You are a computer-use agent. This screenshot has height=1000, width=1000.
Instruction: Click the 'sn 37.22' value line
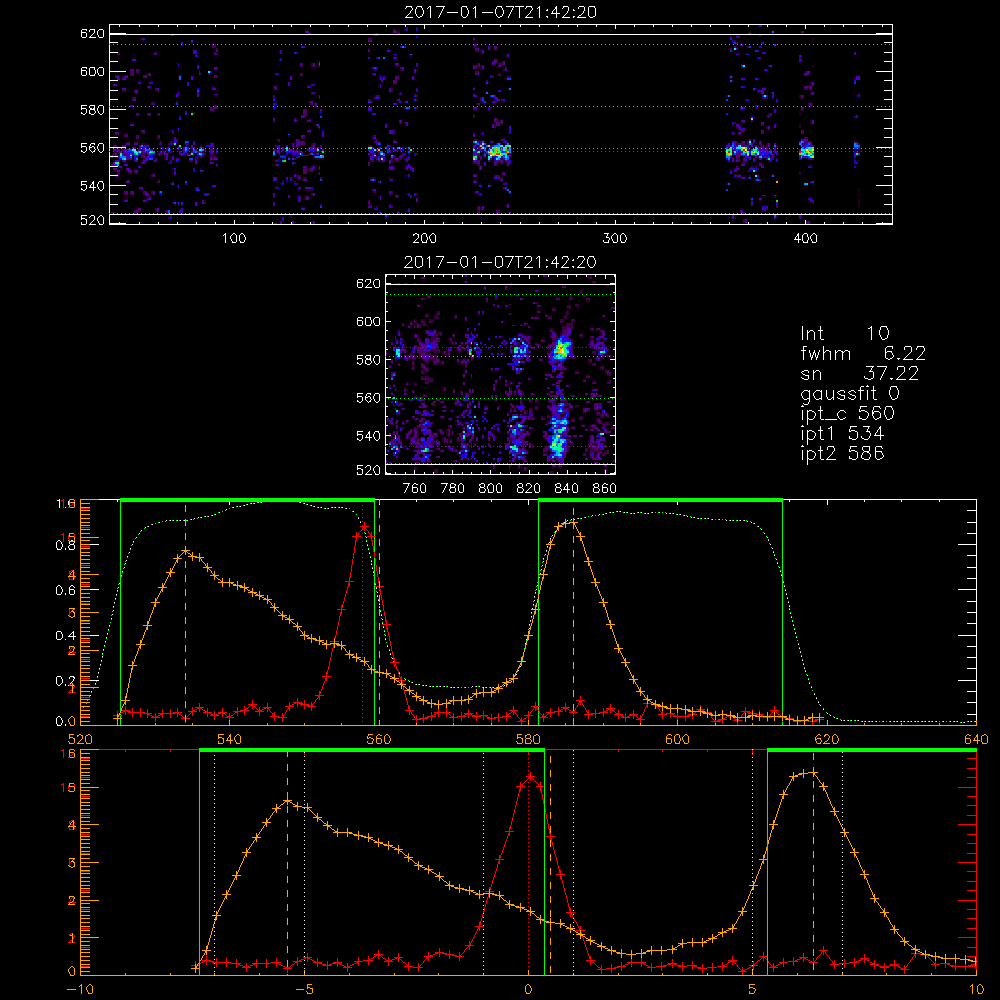[859, 374]
